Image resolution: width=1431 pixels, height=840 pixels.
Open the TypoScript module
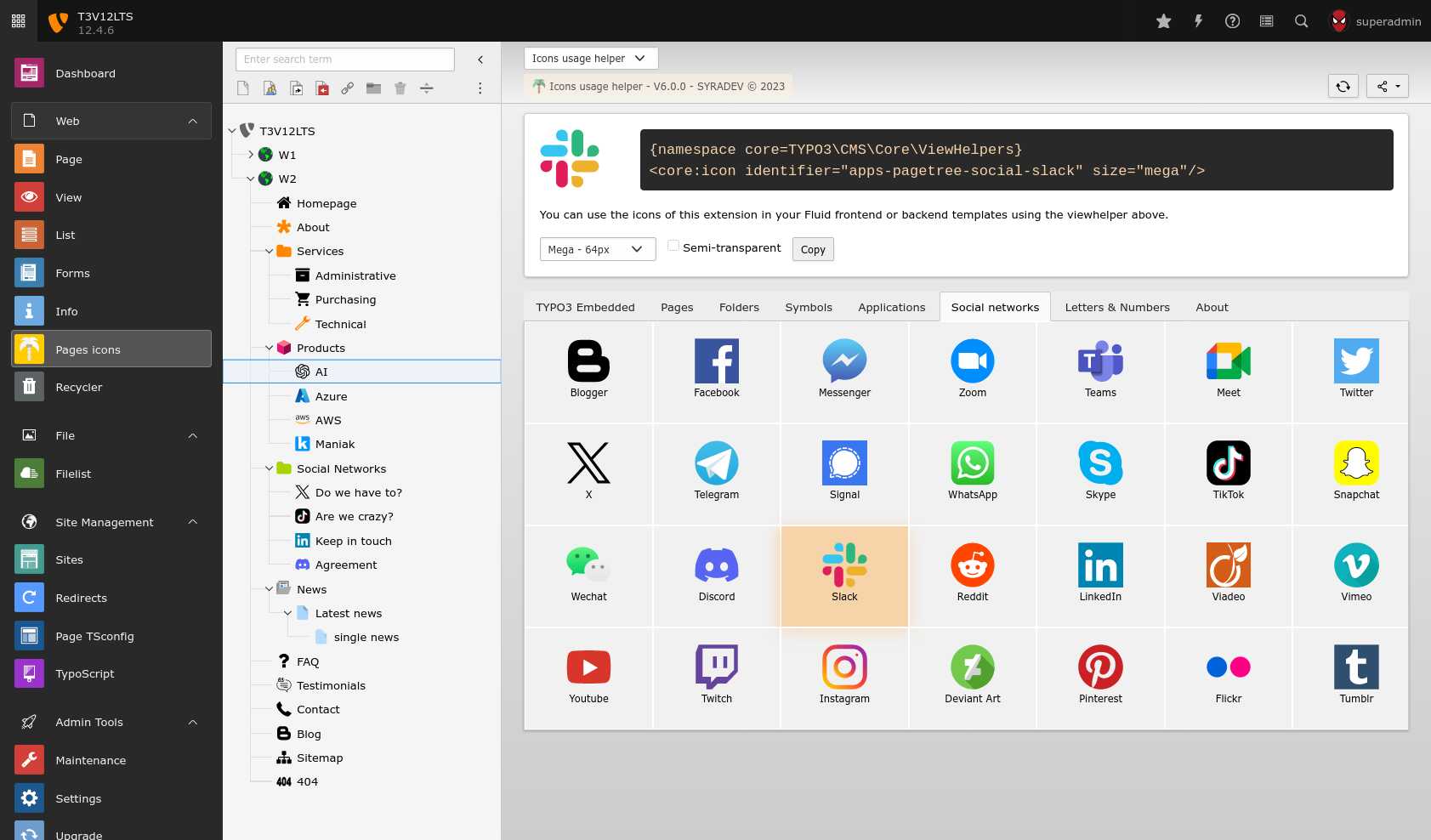(x=111, y=673)
